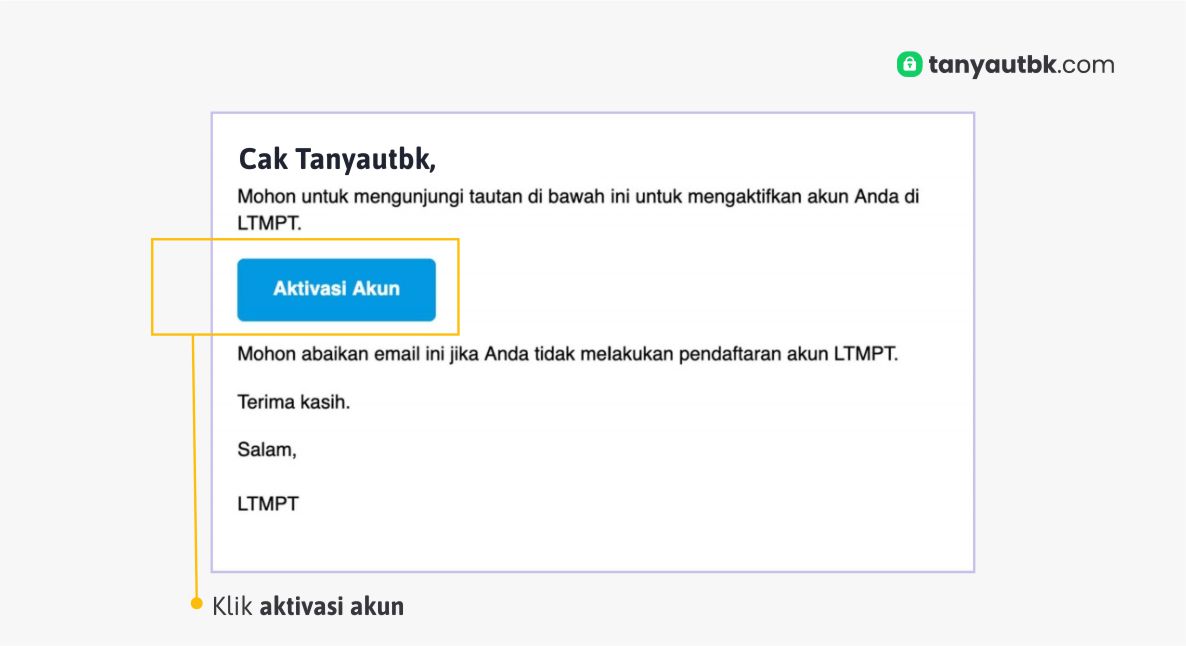1186x646 pixels.
Task: Click the bold aktivasi akun caption text
Action: coord(331,605)
